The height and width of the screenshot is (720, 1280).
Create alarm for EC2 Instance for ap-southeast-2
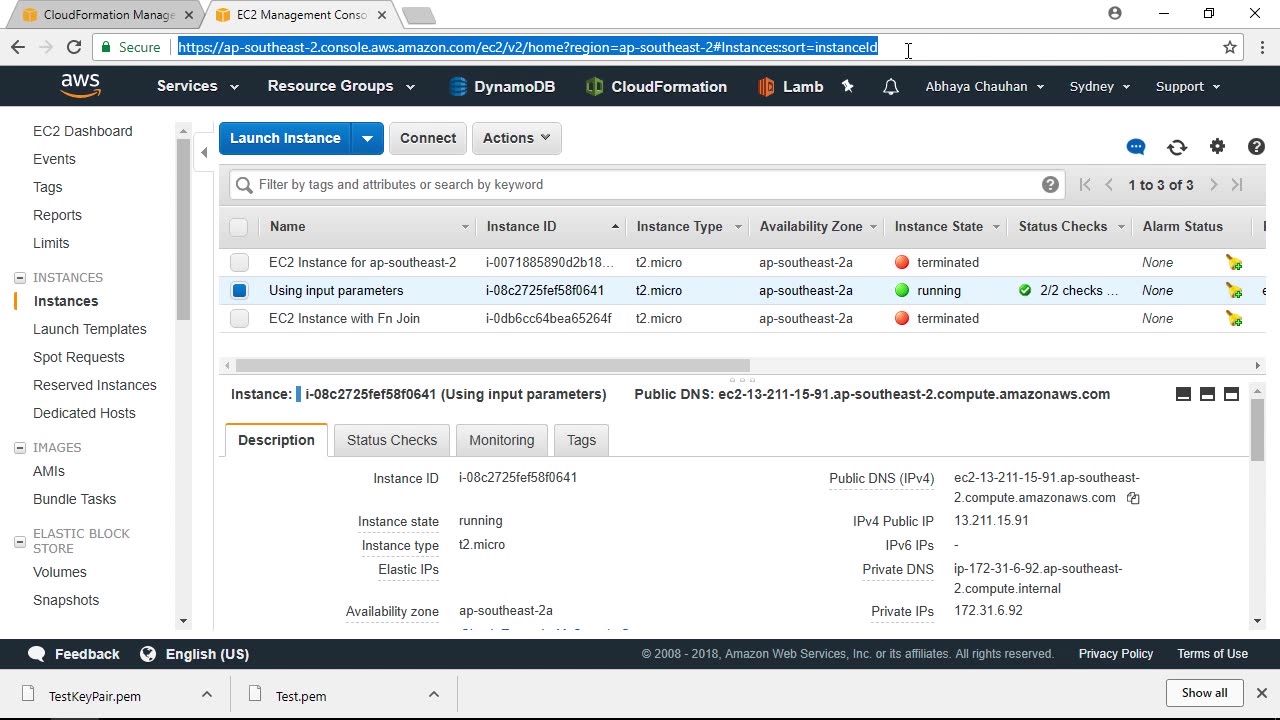(1234, 263)
